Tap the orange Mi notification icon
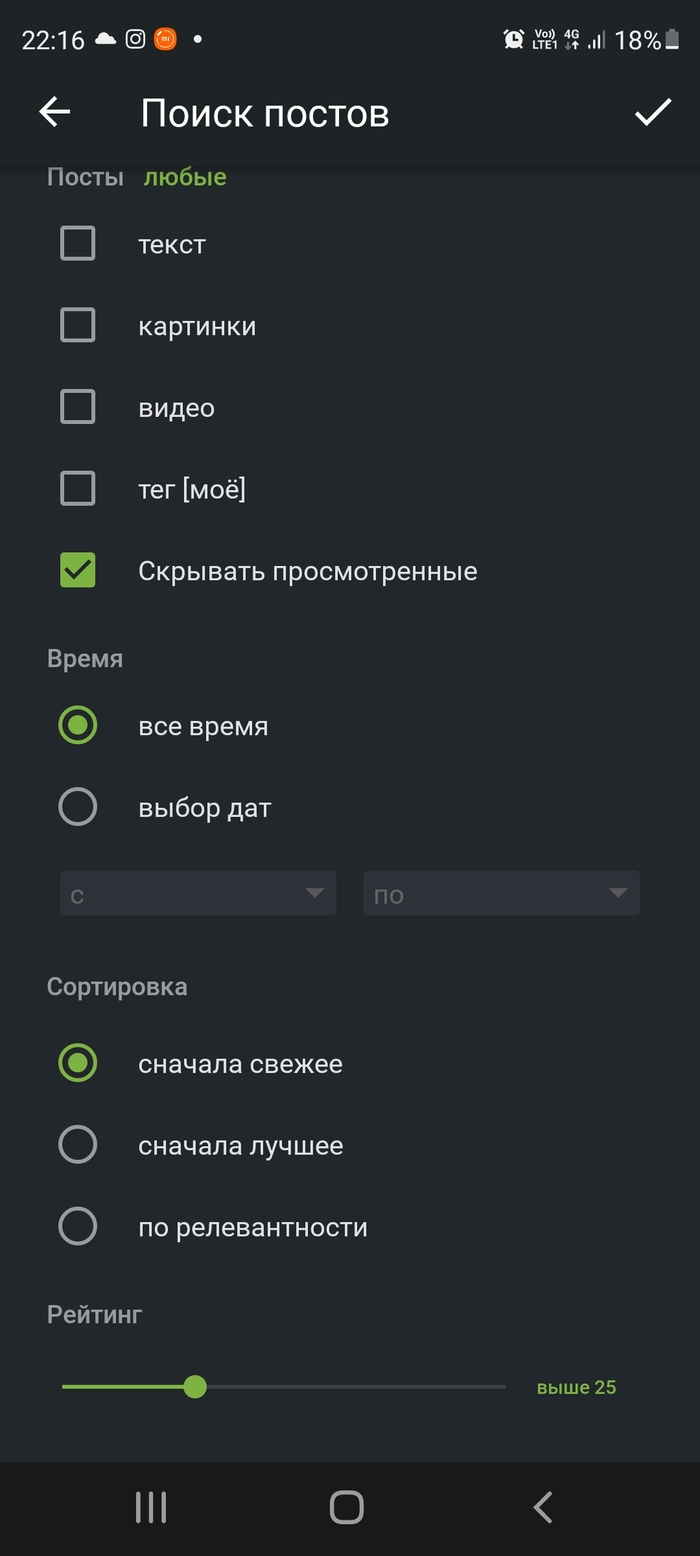 point(165,40)
